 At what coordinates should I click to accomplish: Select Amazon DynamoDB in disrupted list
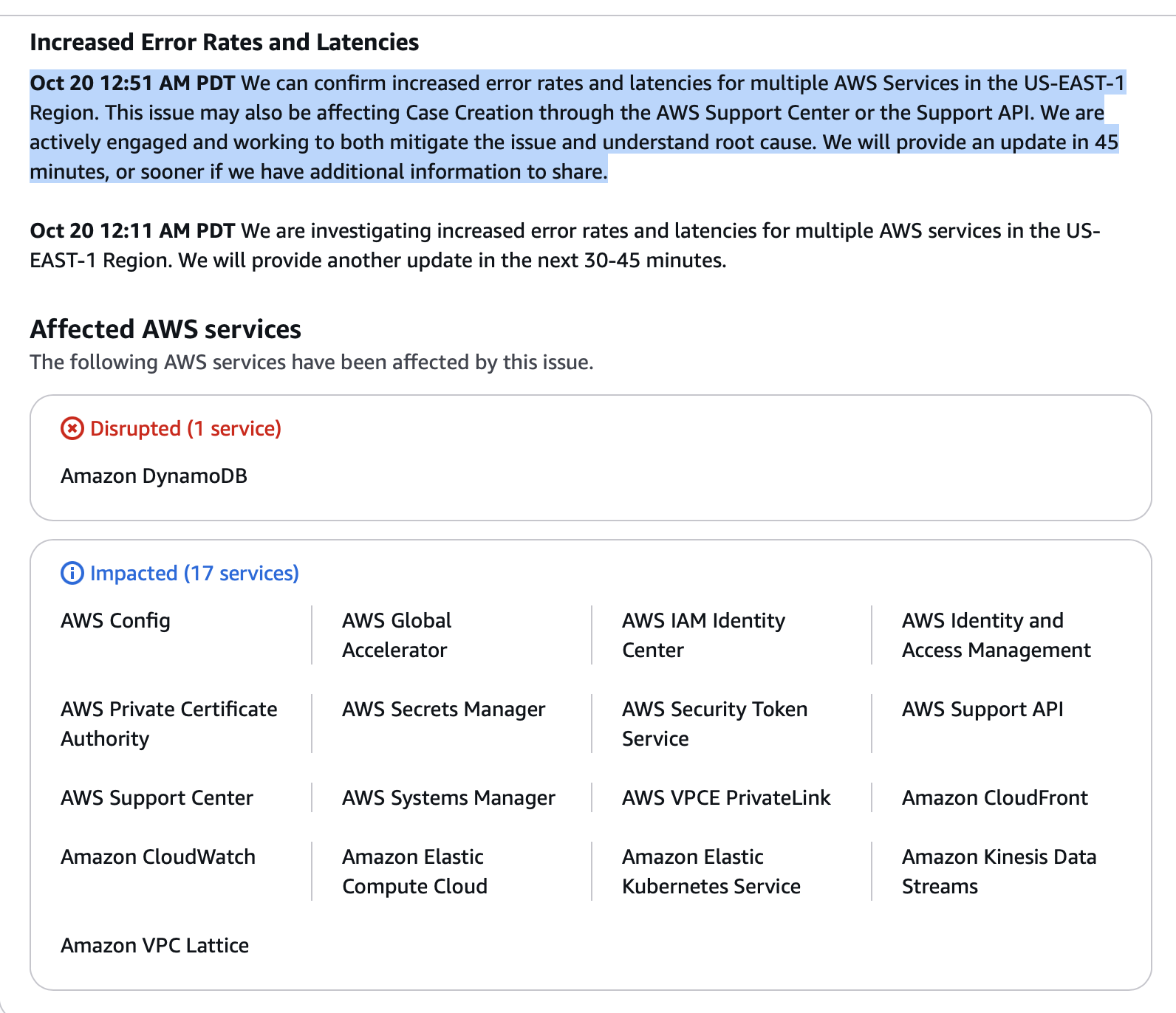[154, 476]
